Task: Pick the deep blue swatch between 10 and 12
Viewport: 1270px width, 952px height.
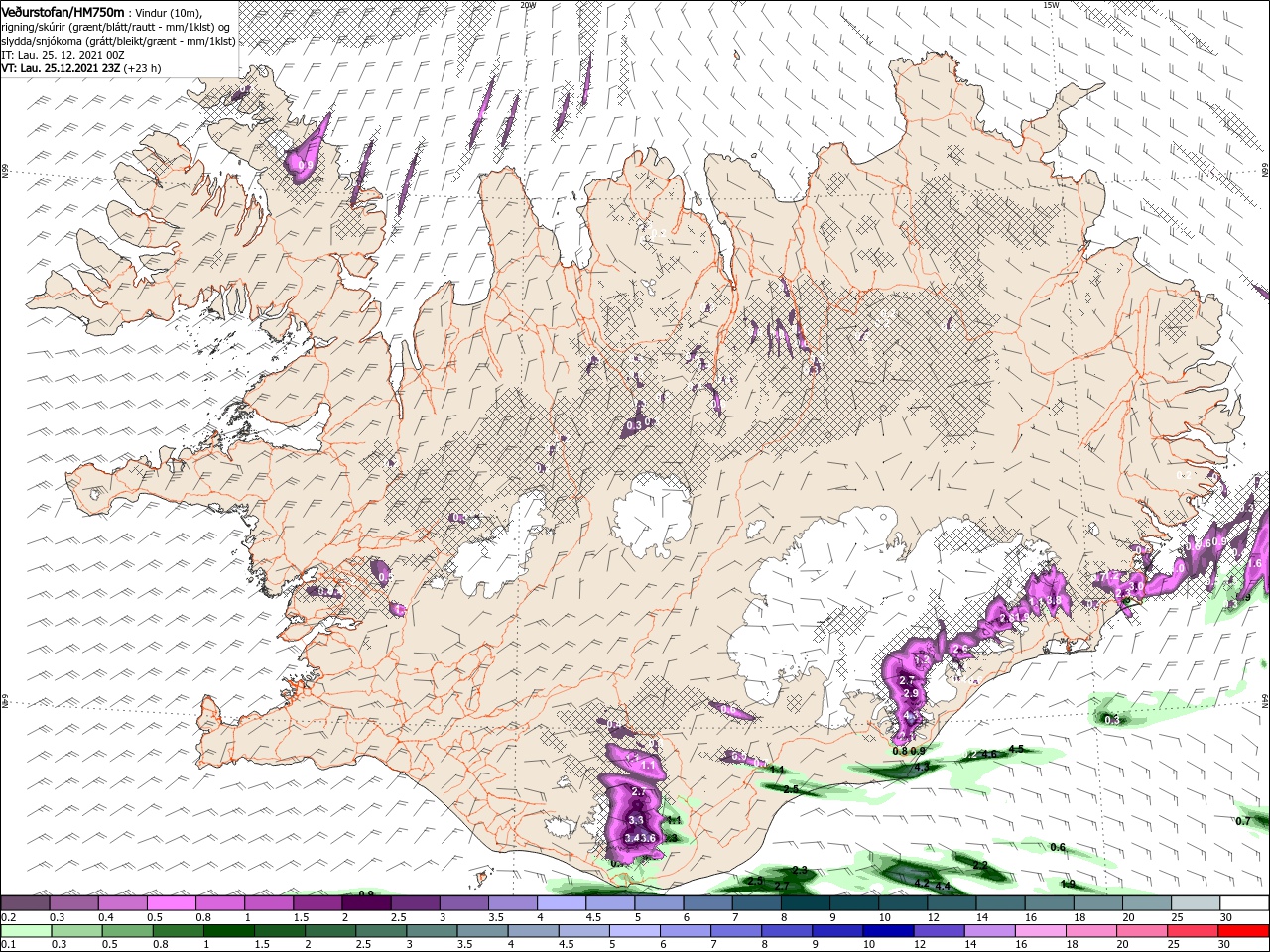Action: pos(888,931)
